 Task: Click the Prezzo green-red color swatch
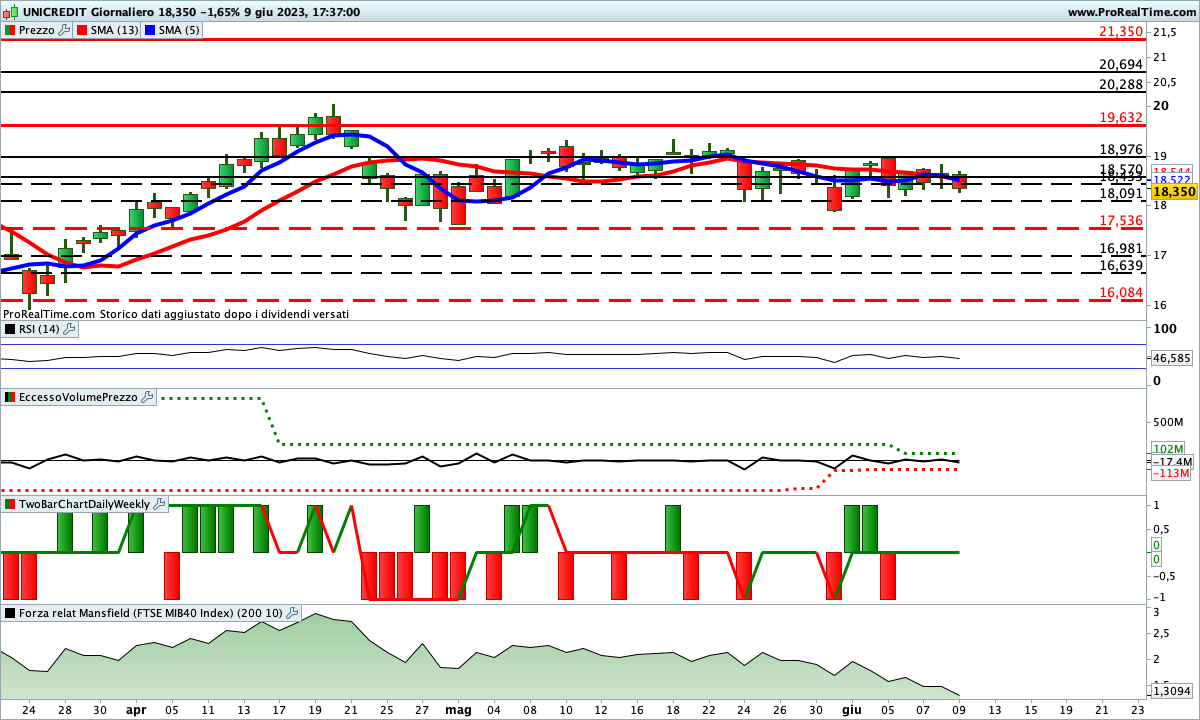pos(10,30)
